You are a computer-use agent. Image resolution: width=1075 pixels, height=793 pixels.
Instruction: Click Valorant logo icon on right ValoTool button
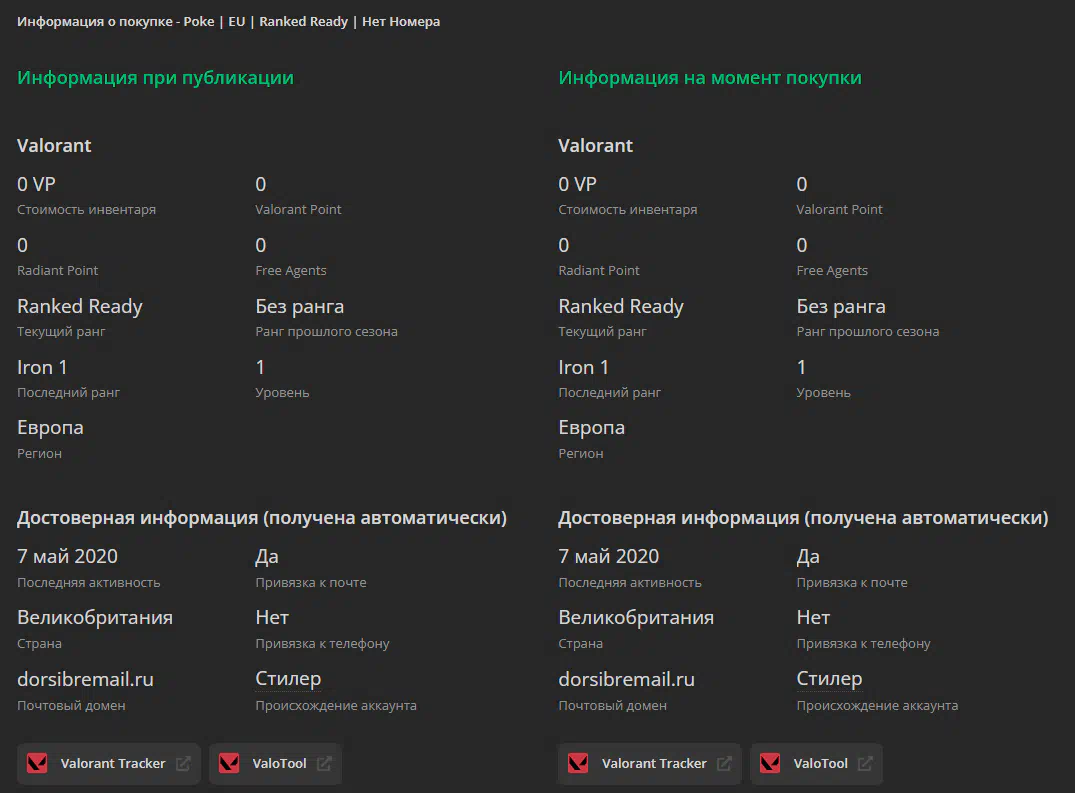coord(770,764)
